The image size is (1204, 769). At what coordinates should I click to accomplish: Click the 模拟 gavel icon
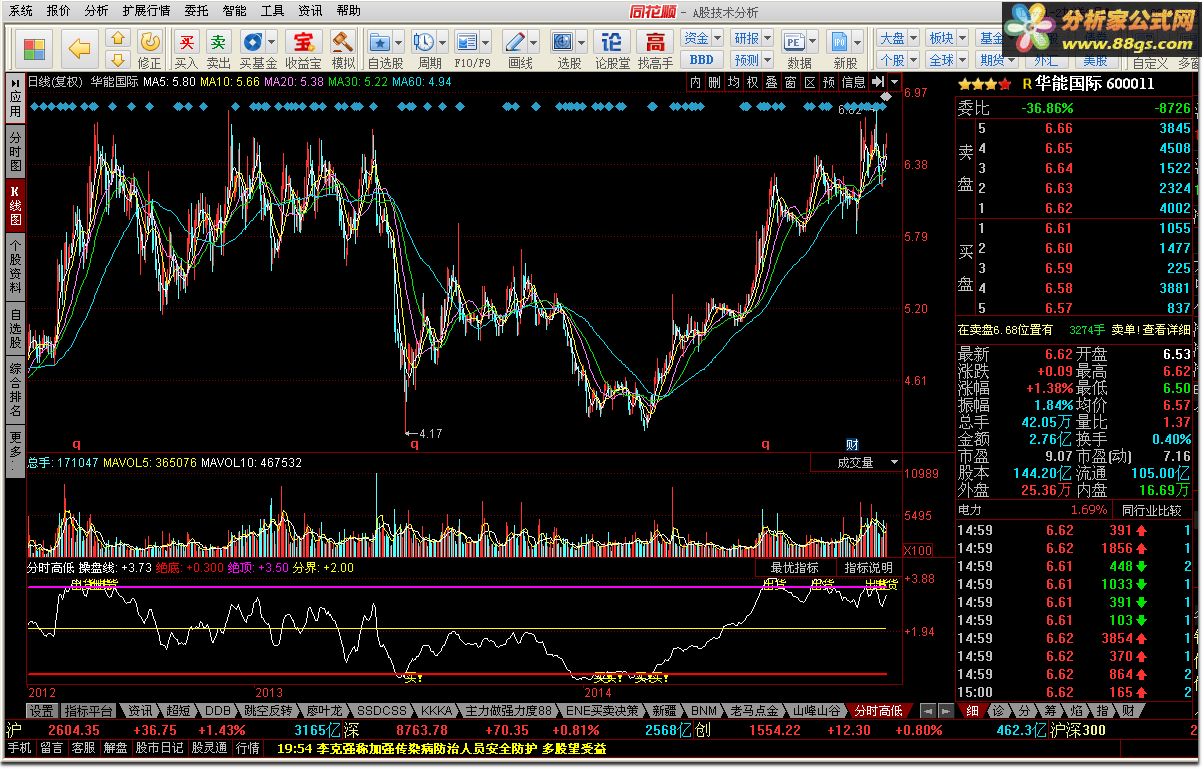[x=343, y=49]
